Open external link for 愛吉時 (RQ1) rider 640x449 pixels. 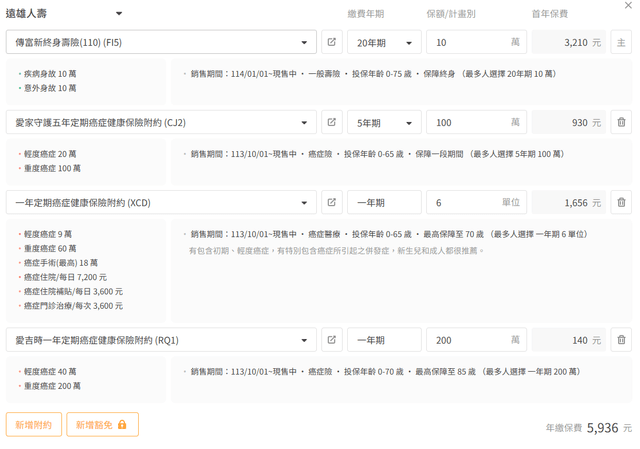coord(332,340)
